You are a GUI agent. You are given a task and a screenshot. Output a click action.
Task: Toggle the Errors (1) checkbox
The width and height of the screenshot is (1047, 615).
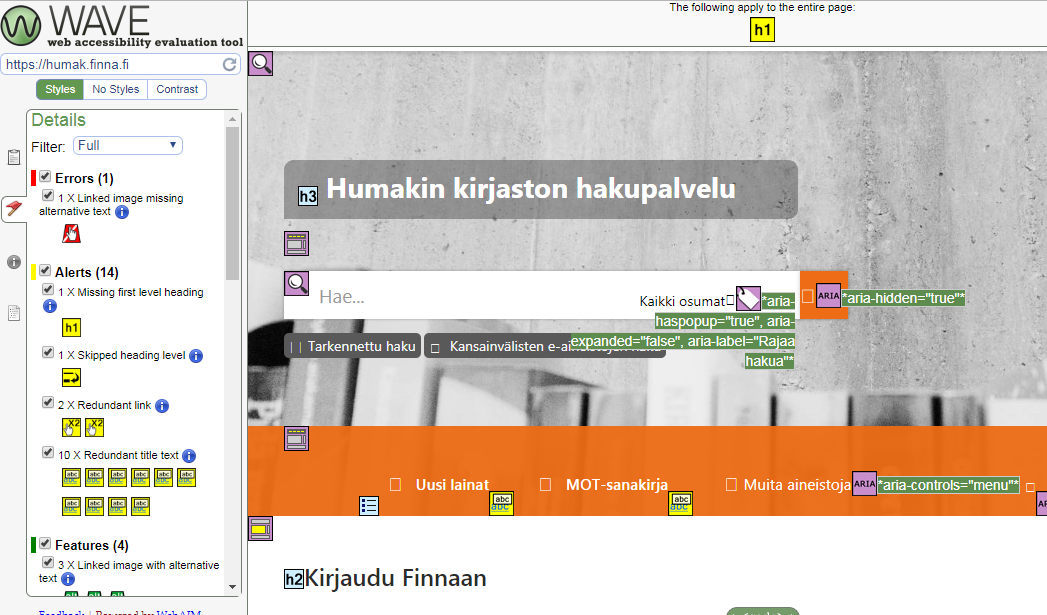[x=45, y=176]
